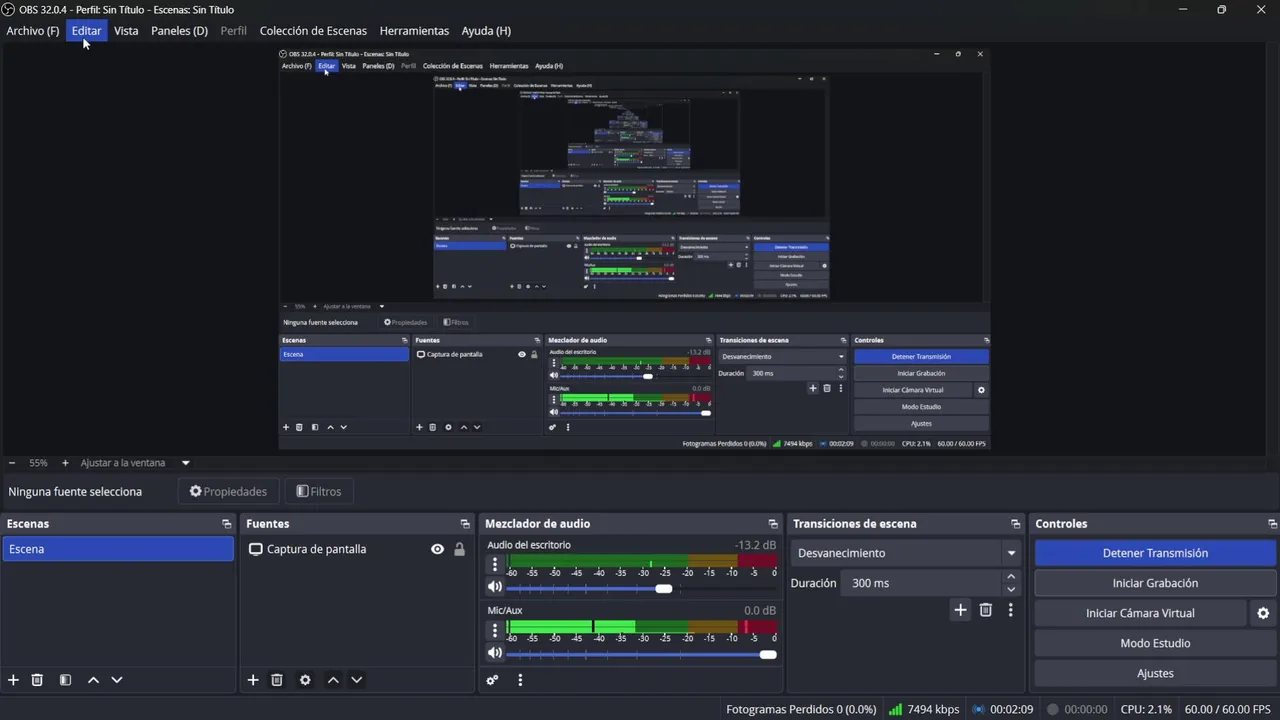Viewport: 1280px width, 720px height.
Task: Open transition properties three-dot icon
Action: [1010, 610]
